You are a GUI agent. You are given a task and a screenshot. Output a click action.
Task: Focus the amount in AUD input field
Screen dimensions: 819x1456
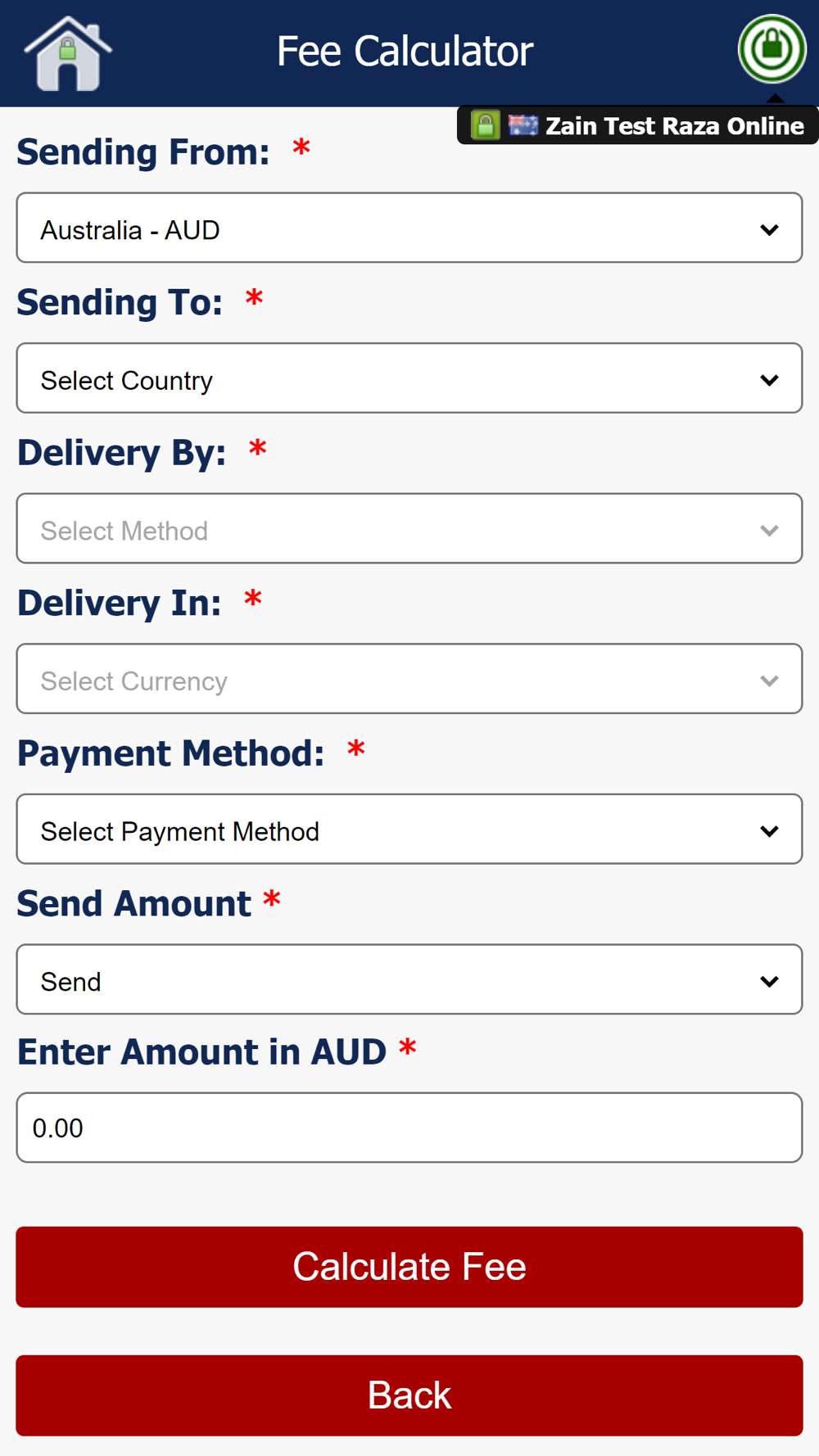[x=409, y=1128]
